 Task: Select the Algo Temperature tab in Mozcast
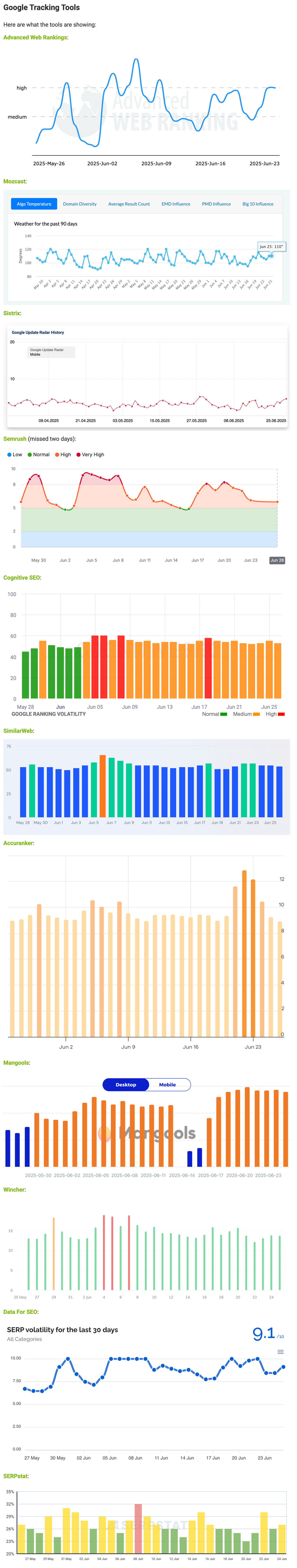[x=34, y=204]
